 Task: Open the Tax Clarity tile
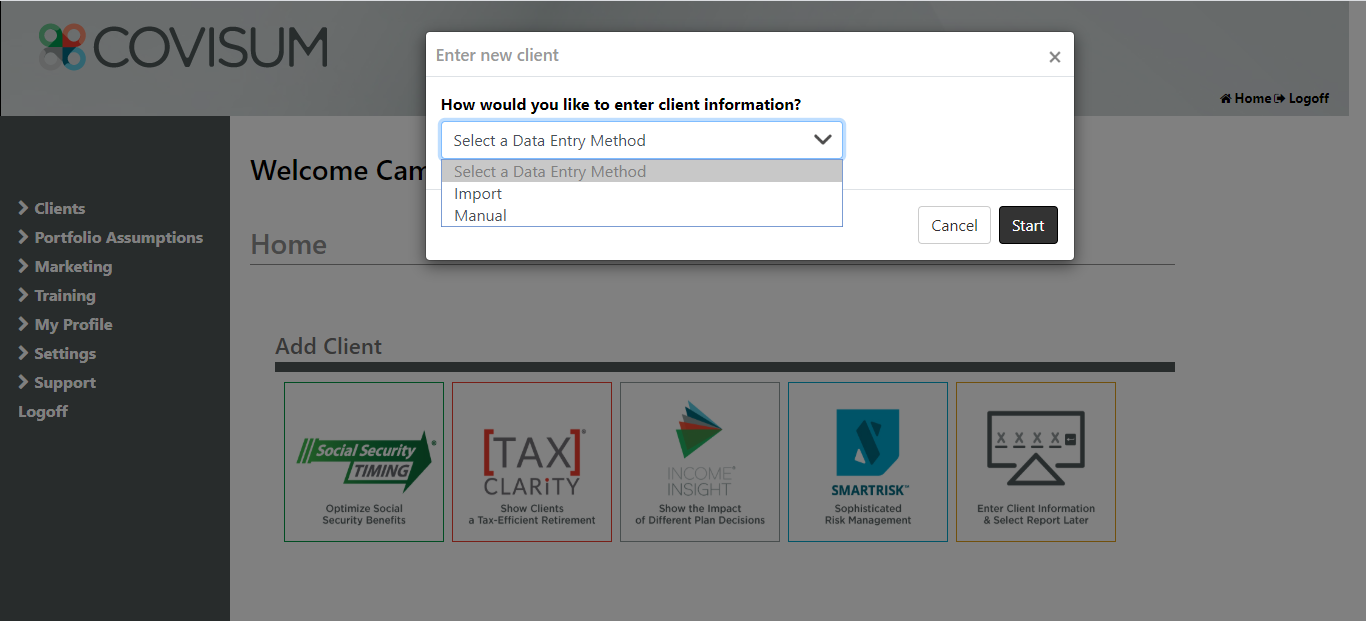coord(532,462)
